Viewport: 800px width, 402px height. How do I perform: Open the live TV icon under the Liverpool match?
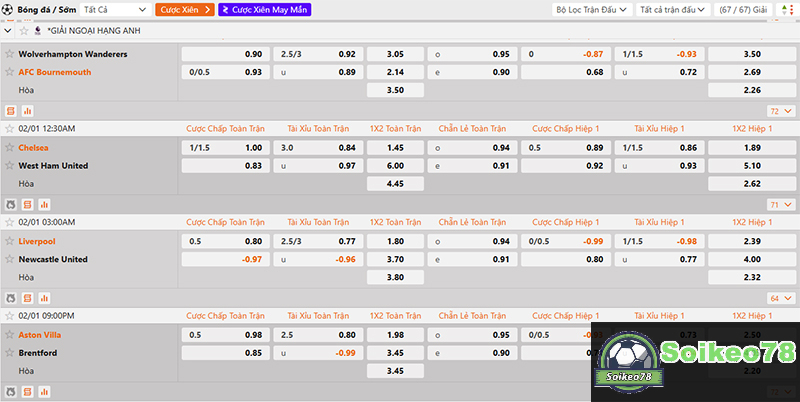click(x=11, y=298)
